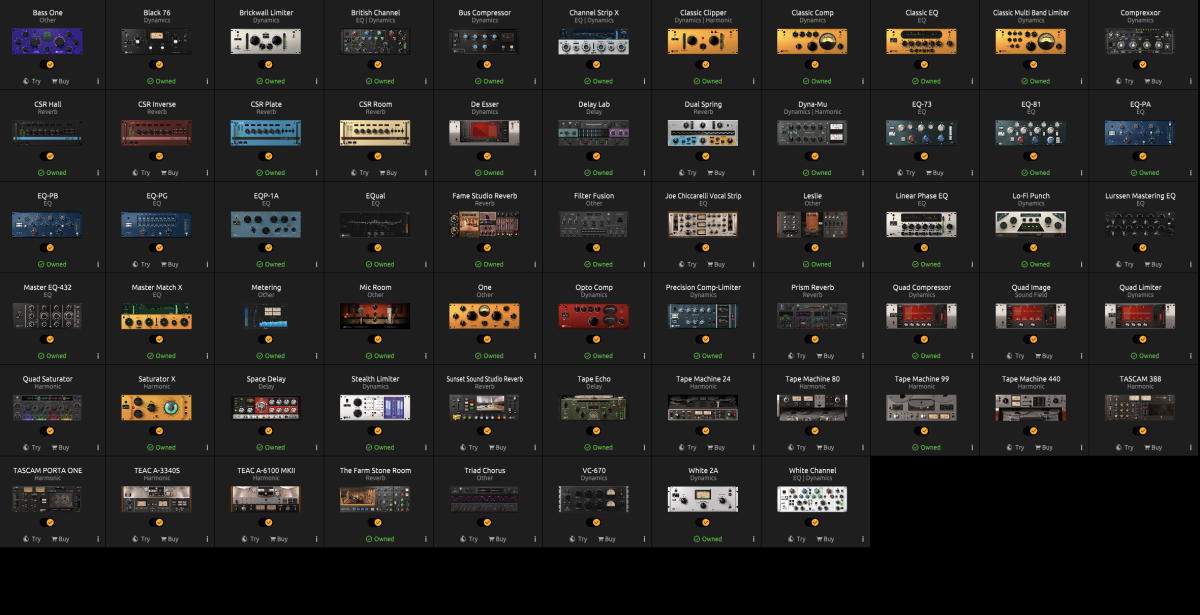The height and width of the screenshot is (615, 1200).
Task: Toggle the Linear Phase EQ switch
Action: (922, 247)
